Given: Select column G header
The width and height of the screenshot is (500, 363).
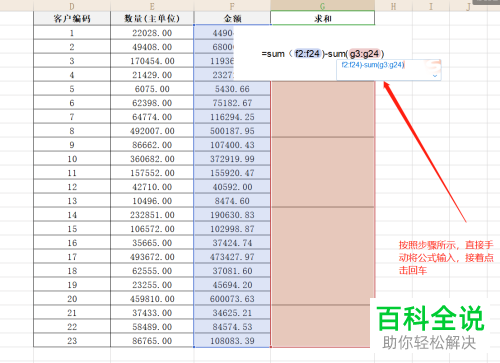Looking at the screenshot, I should coord(323,6).
